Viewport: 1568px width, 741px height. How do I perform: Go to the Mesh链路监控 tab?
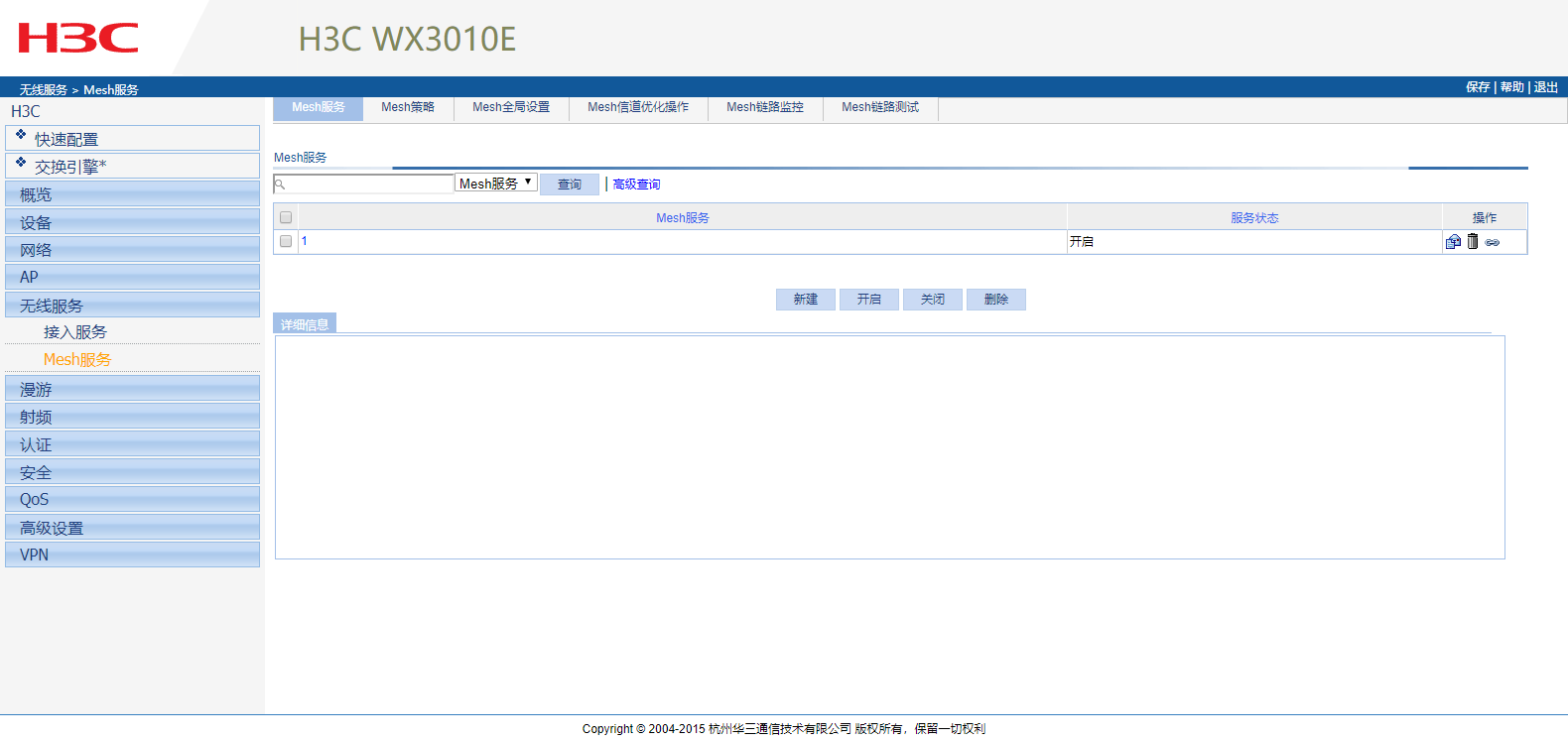765,107
